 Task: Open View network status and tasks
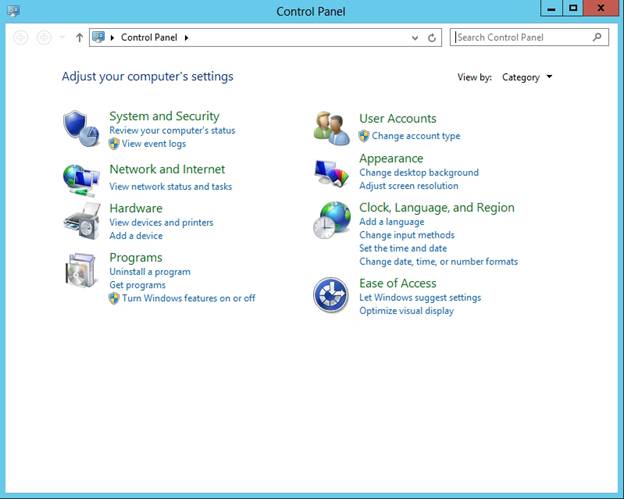(171, 187)
